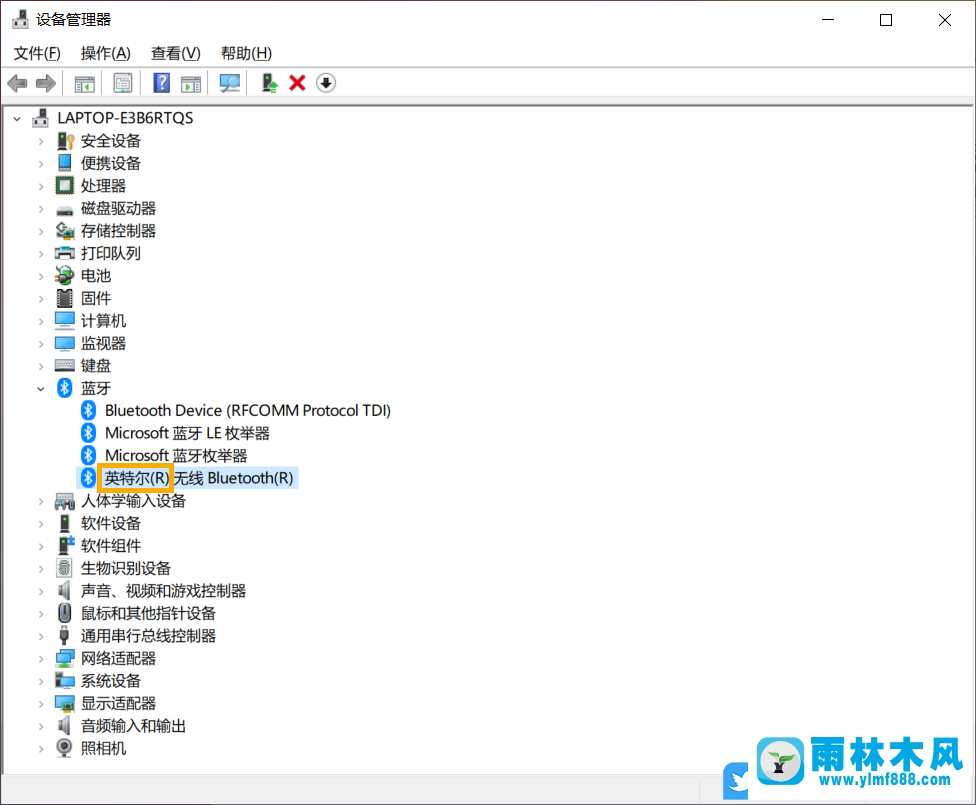This screenshot has width=976, height=805.
Task: Click the 处理器 chip icon
Action: [65, 186]
